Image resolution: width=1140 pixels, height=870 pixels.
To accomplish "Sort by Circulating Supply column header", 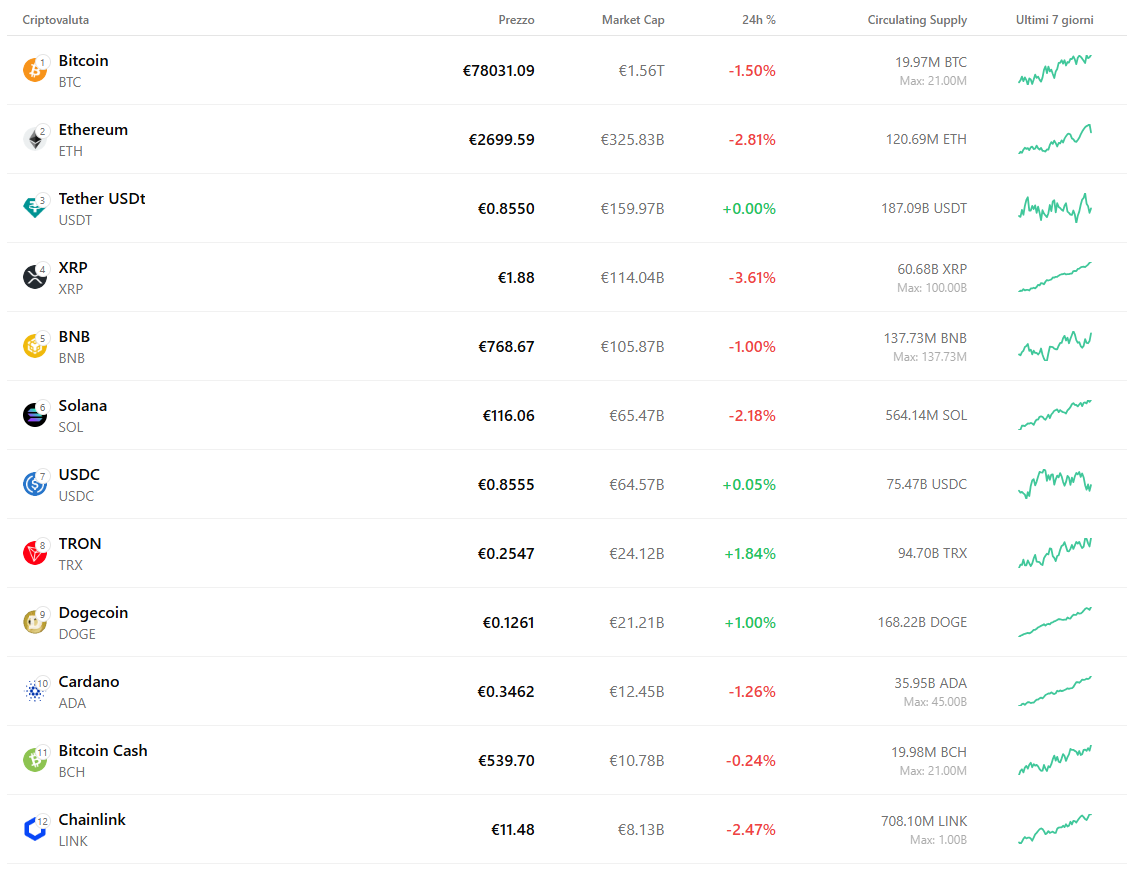I will pos(917,20).
